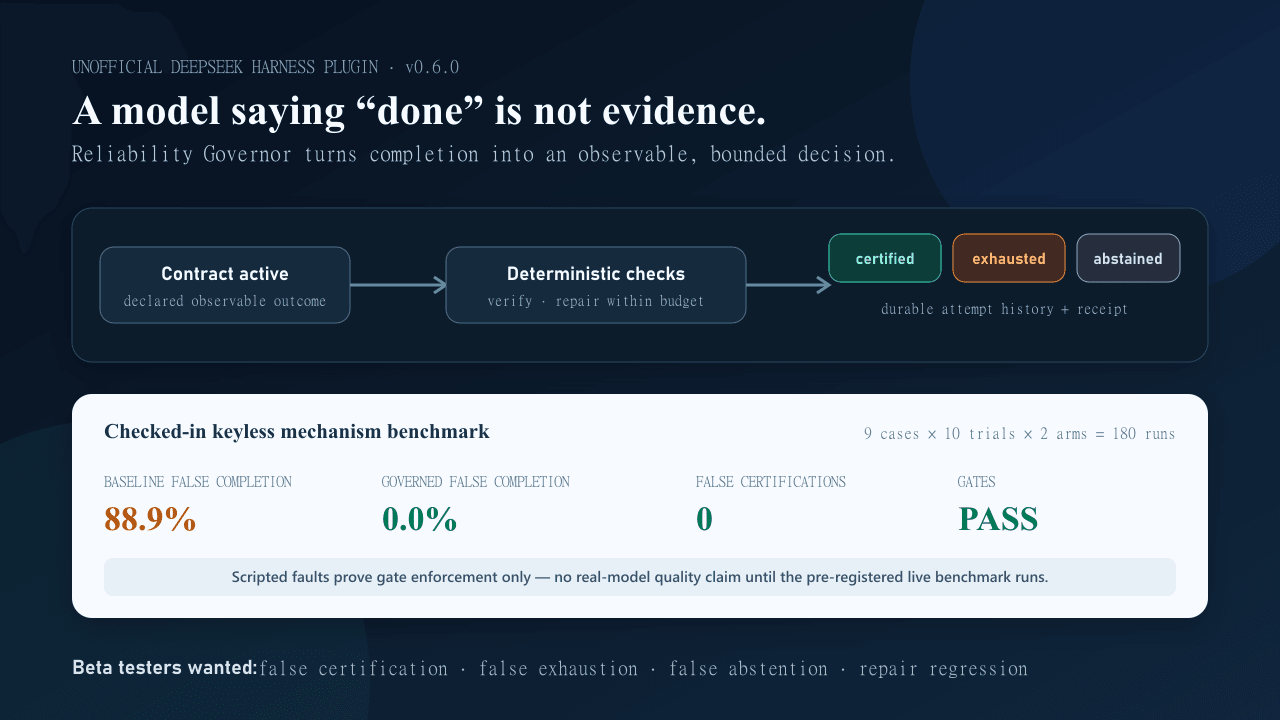
Task: Select the Deterministic checks box
Action: click(596, 285)
